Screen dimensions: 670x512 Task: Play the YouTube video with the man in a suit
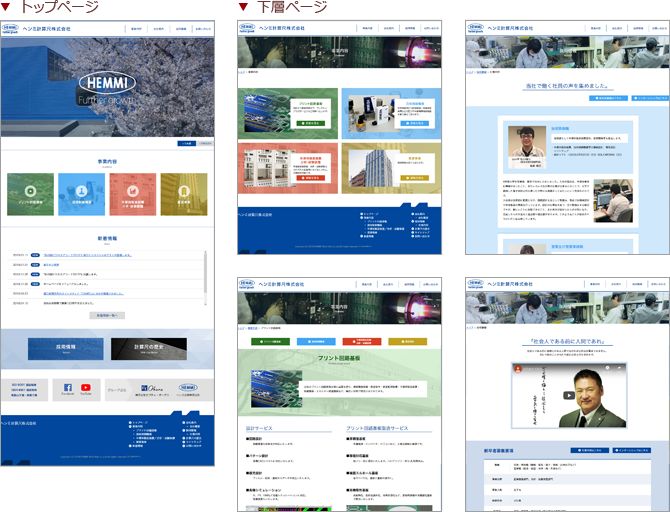[x=569, y=395]
